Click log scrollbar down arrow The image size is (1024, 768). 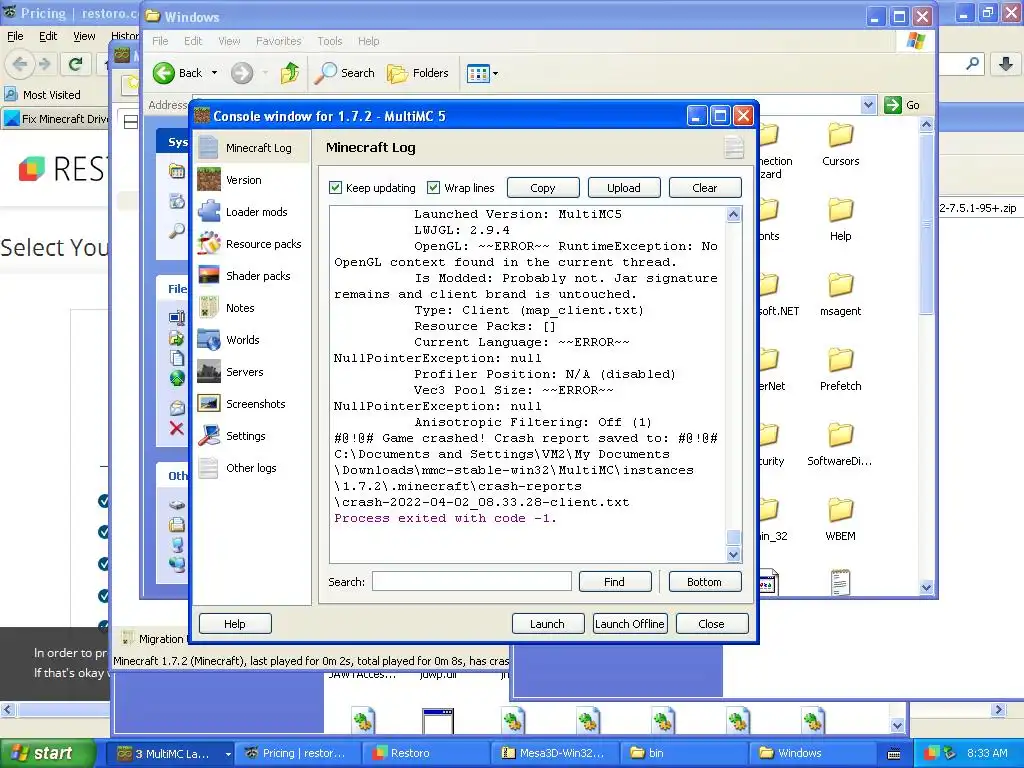tap(733, 554)
